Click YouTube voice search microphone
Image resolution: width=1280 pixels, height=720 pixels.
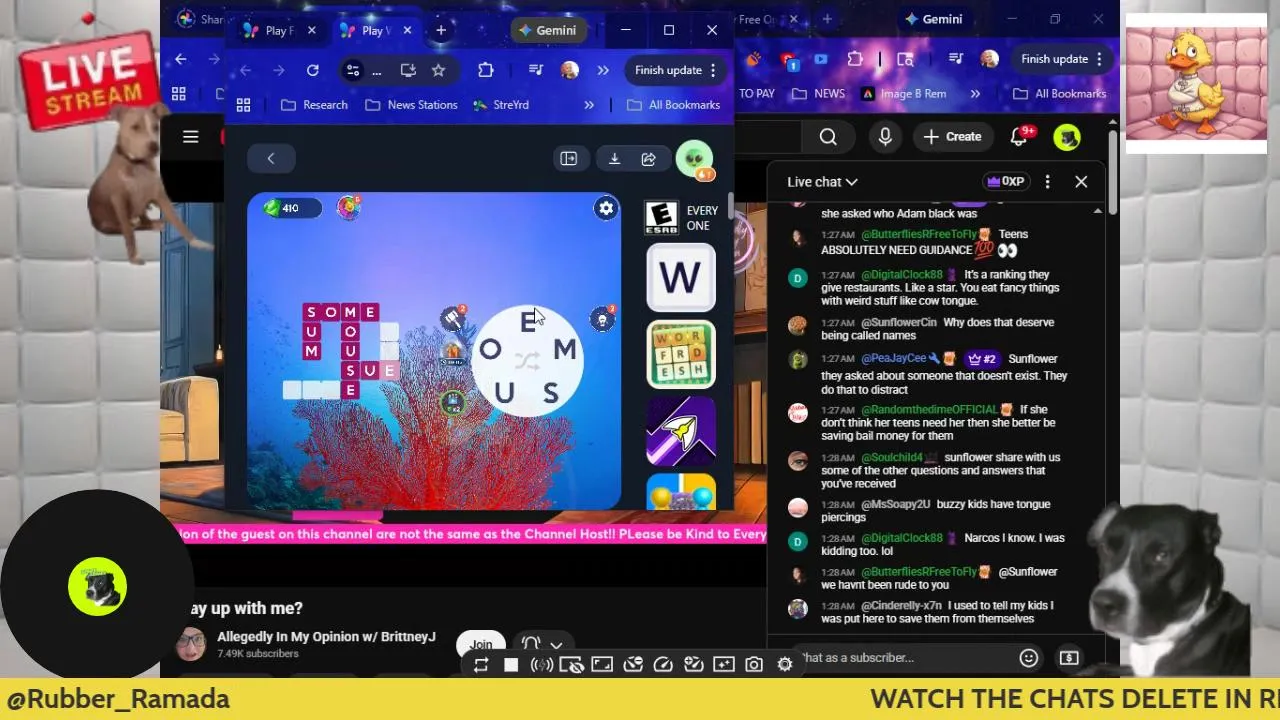click(x=885, y=137)
